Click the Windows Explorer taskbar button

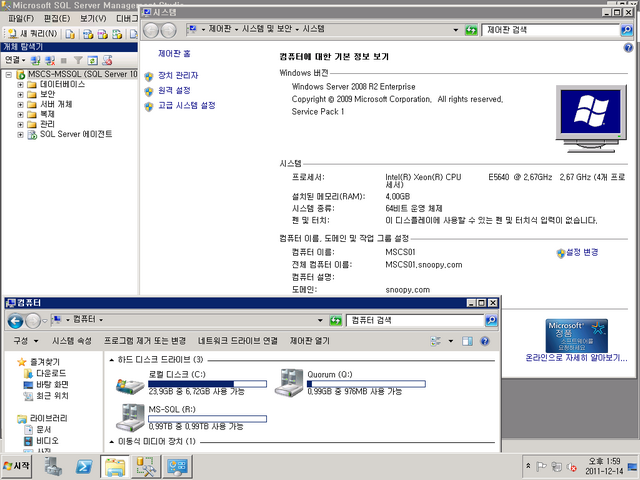click(115, 467)
